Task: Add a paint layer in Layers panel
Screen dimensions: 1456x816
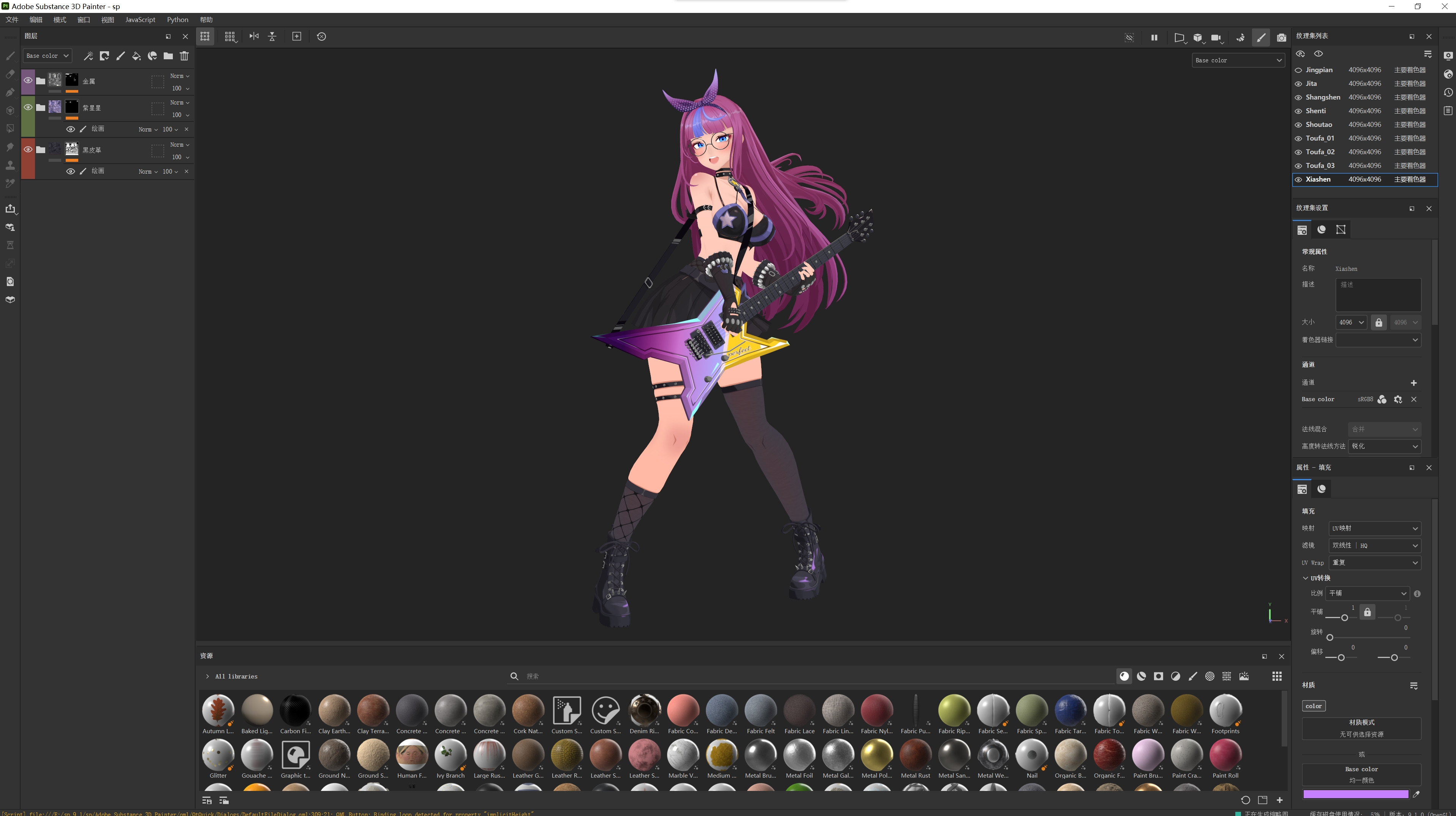Action: click(x=120, y=56)
